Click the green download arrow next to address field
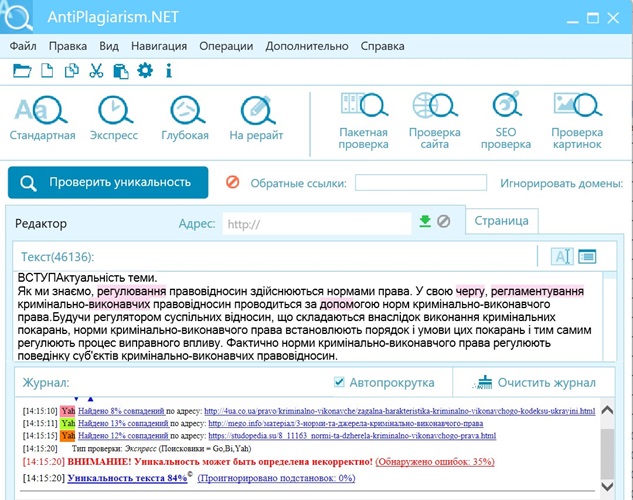The height and width of the screenshot is (500, 633). pos(425,221)
